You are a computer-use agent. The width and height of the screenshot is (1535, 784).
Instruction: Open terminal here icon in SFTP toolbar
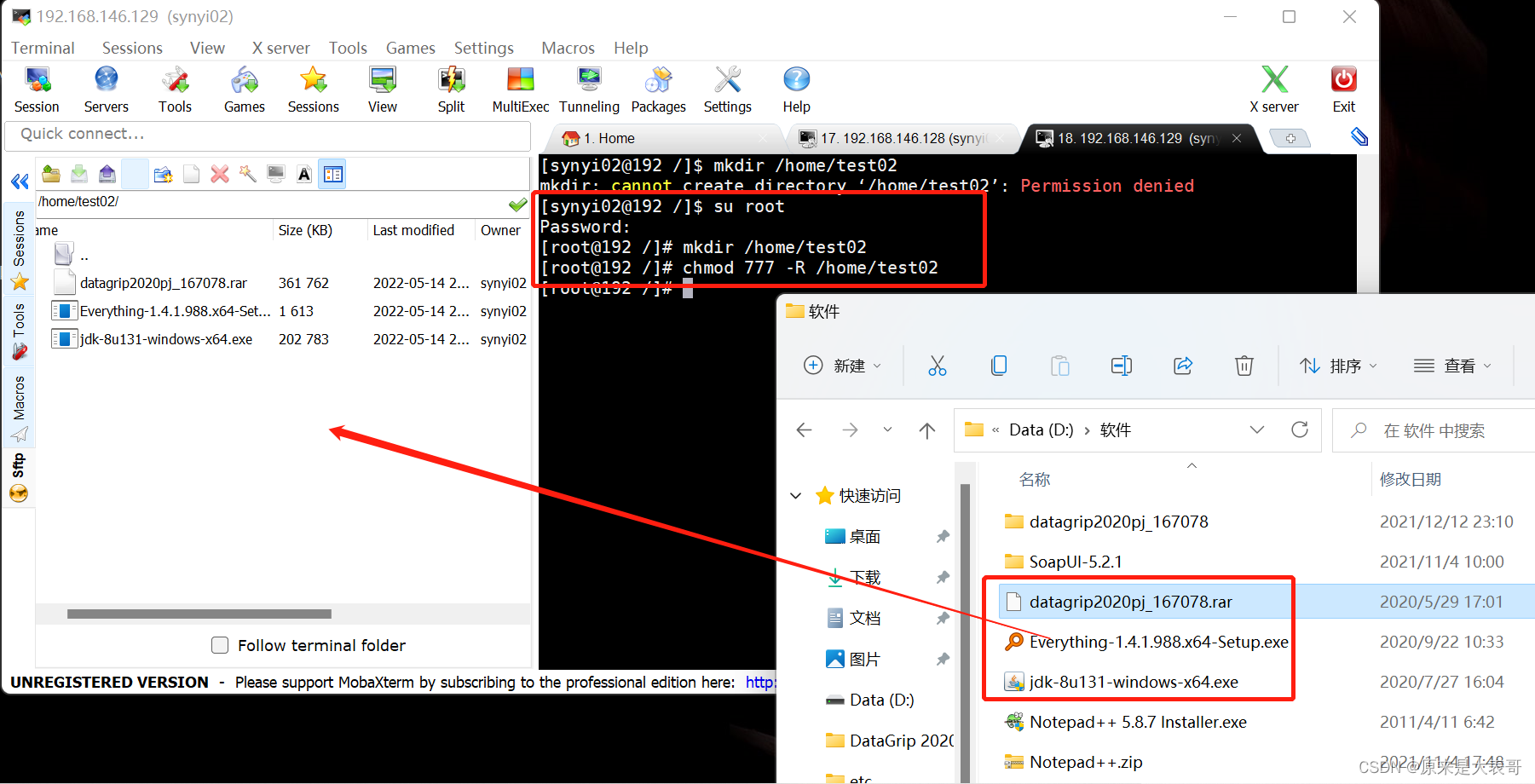pyautogui.click(x=276, y=174)
